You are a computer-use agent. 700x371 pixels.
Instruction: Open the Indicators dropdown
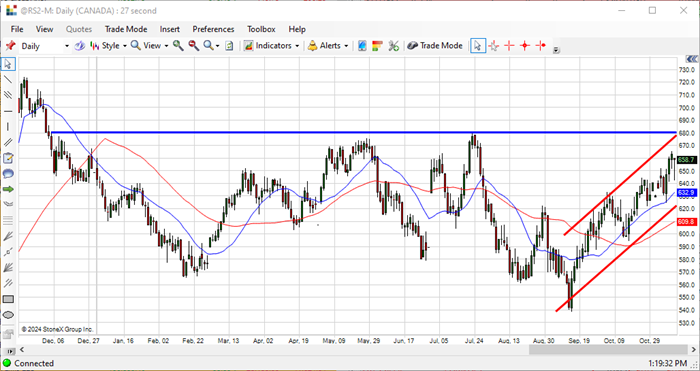(271, 46)
